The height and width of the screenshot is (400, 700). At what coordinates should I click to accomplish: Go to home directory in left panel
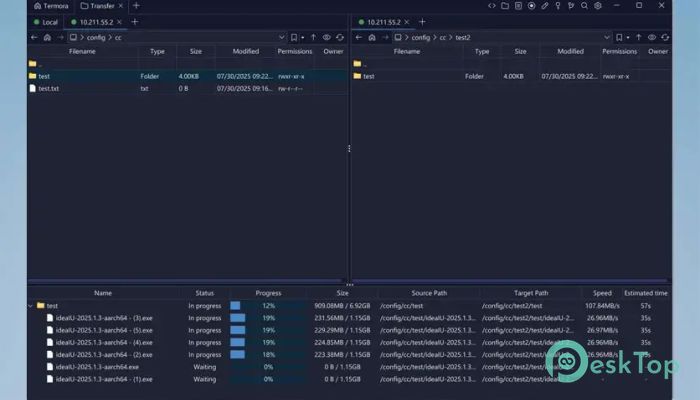47,38
